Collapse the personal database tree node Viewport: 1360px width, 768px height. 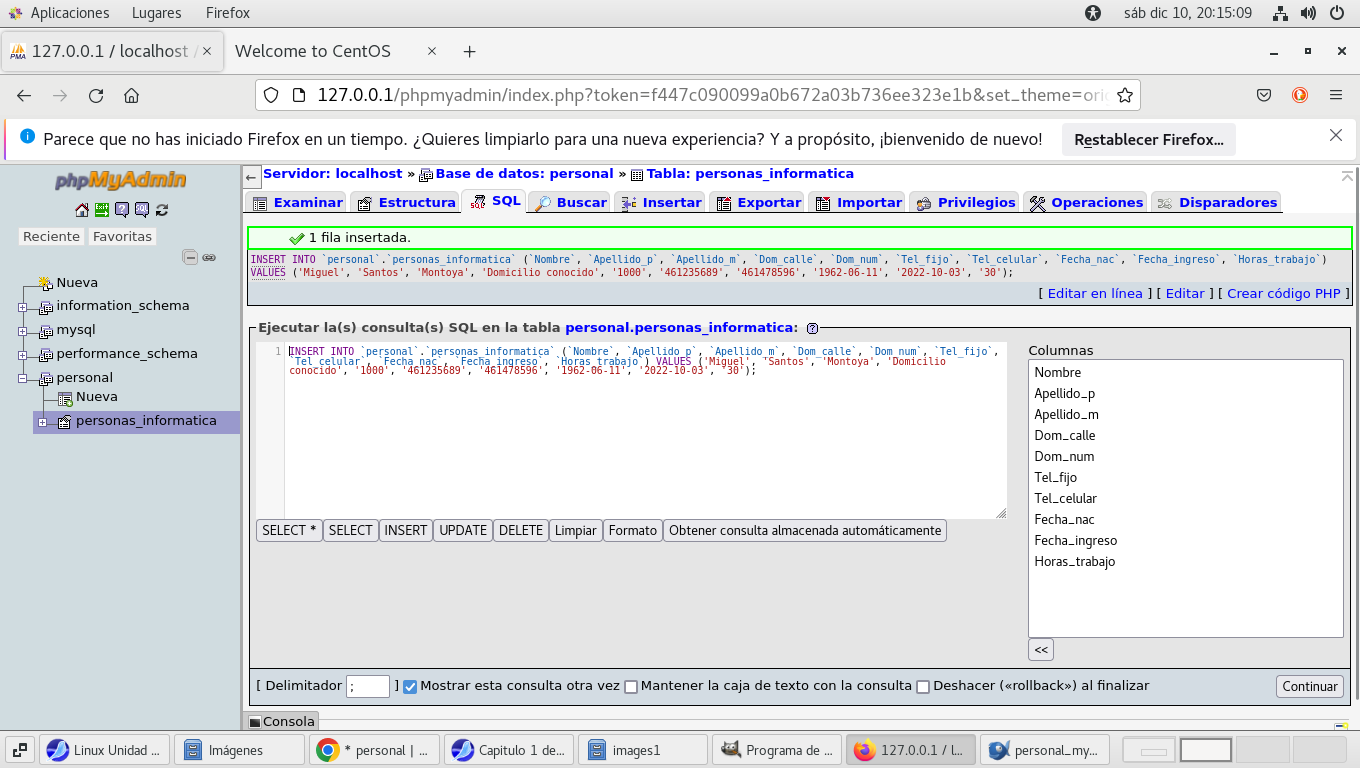point(22,378)
